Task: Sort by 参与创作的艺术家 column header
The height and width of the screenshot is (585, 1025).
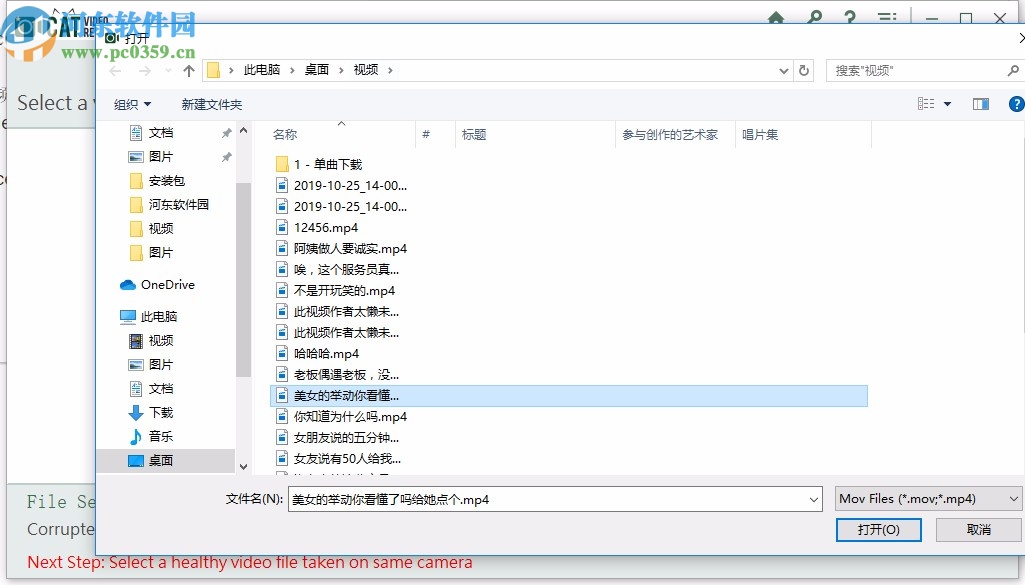Action: (x=670, y=135)
